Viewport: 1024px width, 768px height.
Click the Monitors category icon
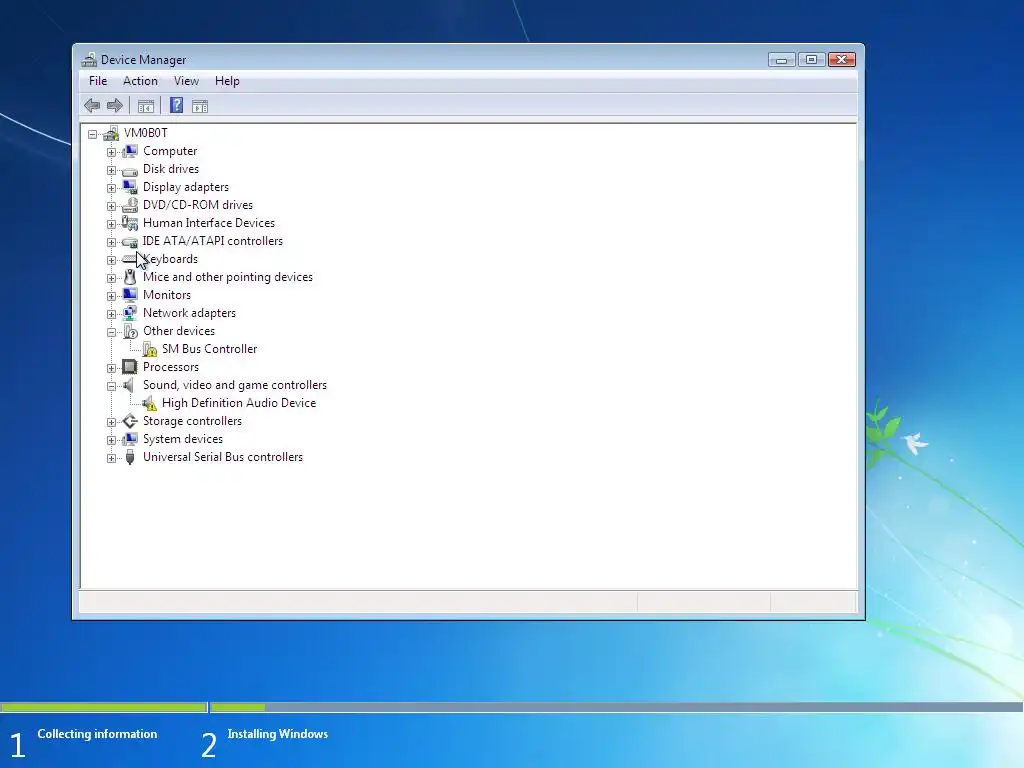click(x=130, y=295)
